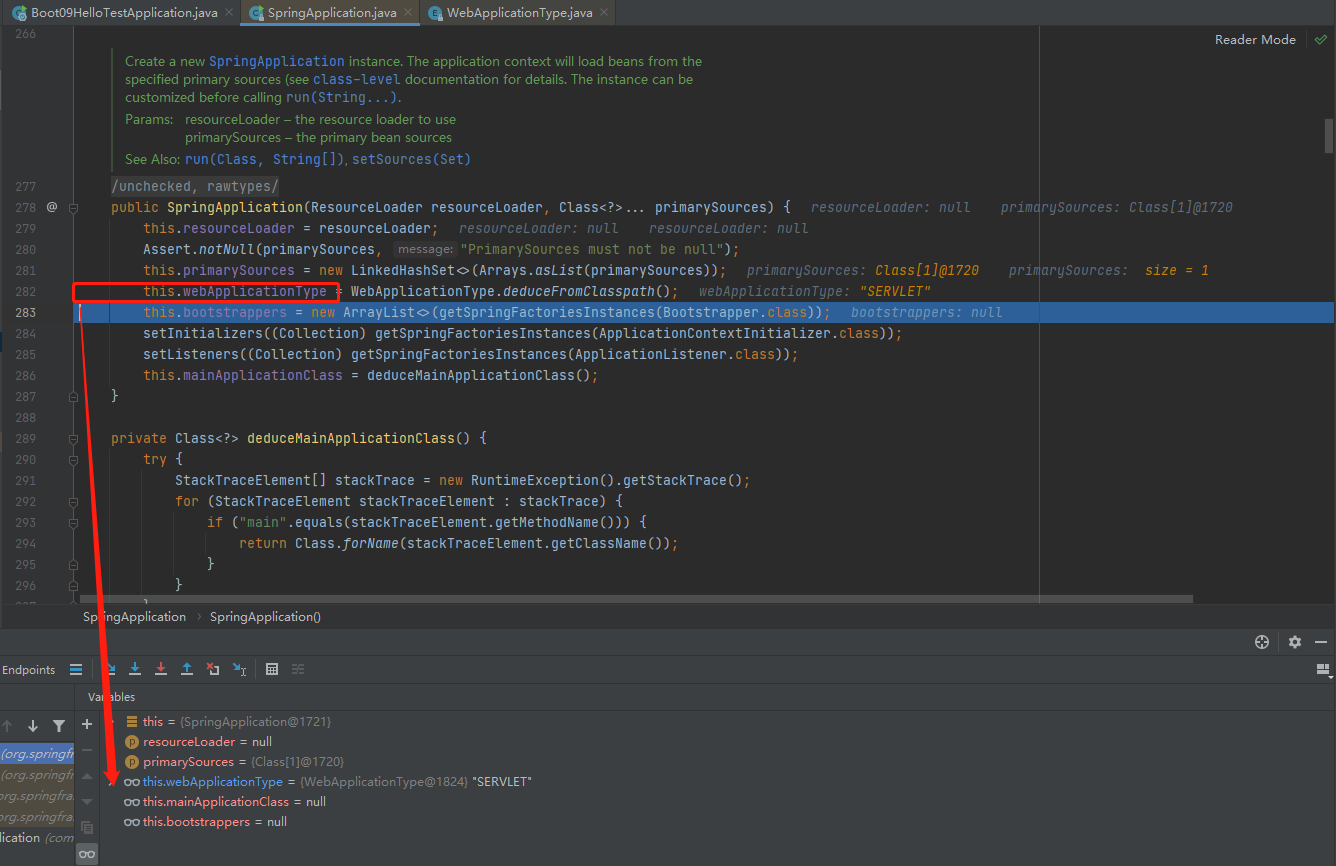This screenshot has width=1336, height=866.
Task: Click the 'Variables' panel header
Action: pos(111,697)
